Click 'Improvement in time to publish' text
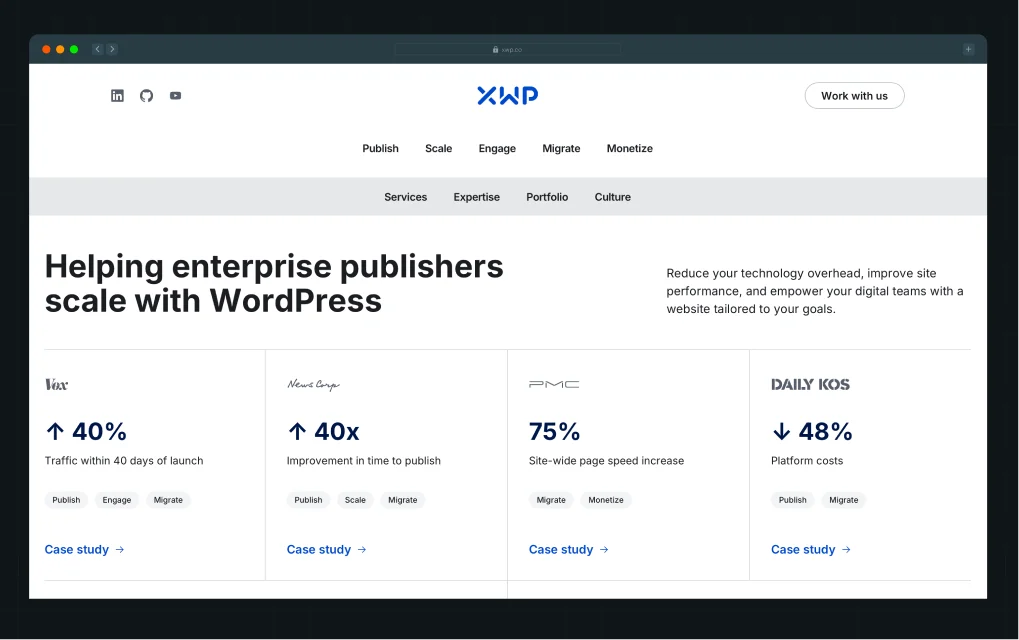Image resolution: width=1019 pixels, height=640 pixels. point(364,461)
